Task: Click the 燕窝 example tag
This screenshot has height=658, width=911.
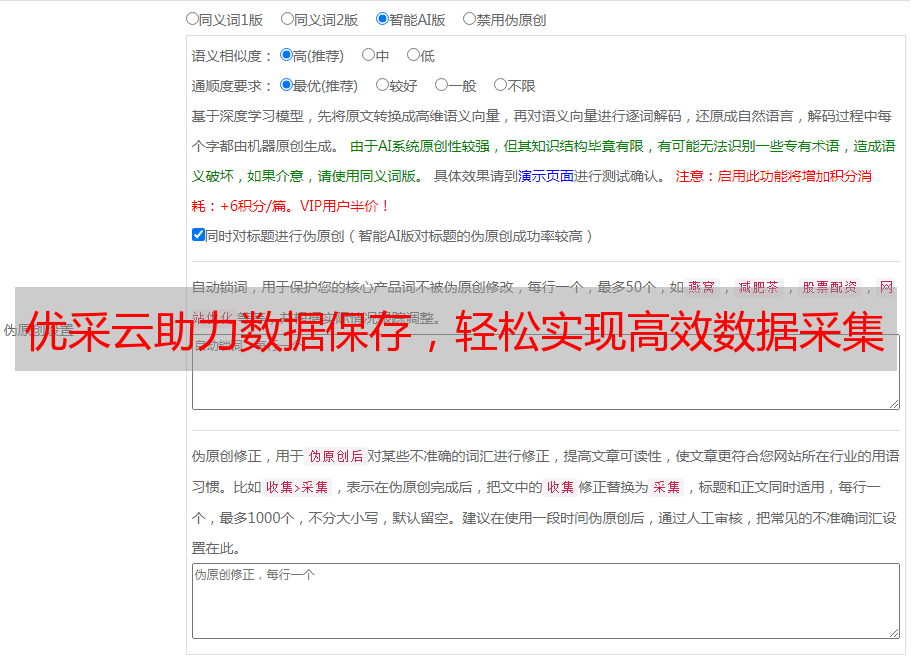Action: (x=702, y=287)
